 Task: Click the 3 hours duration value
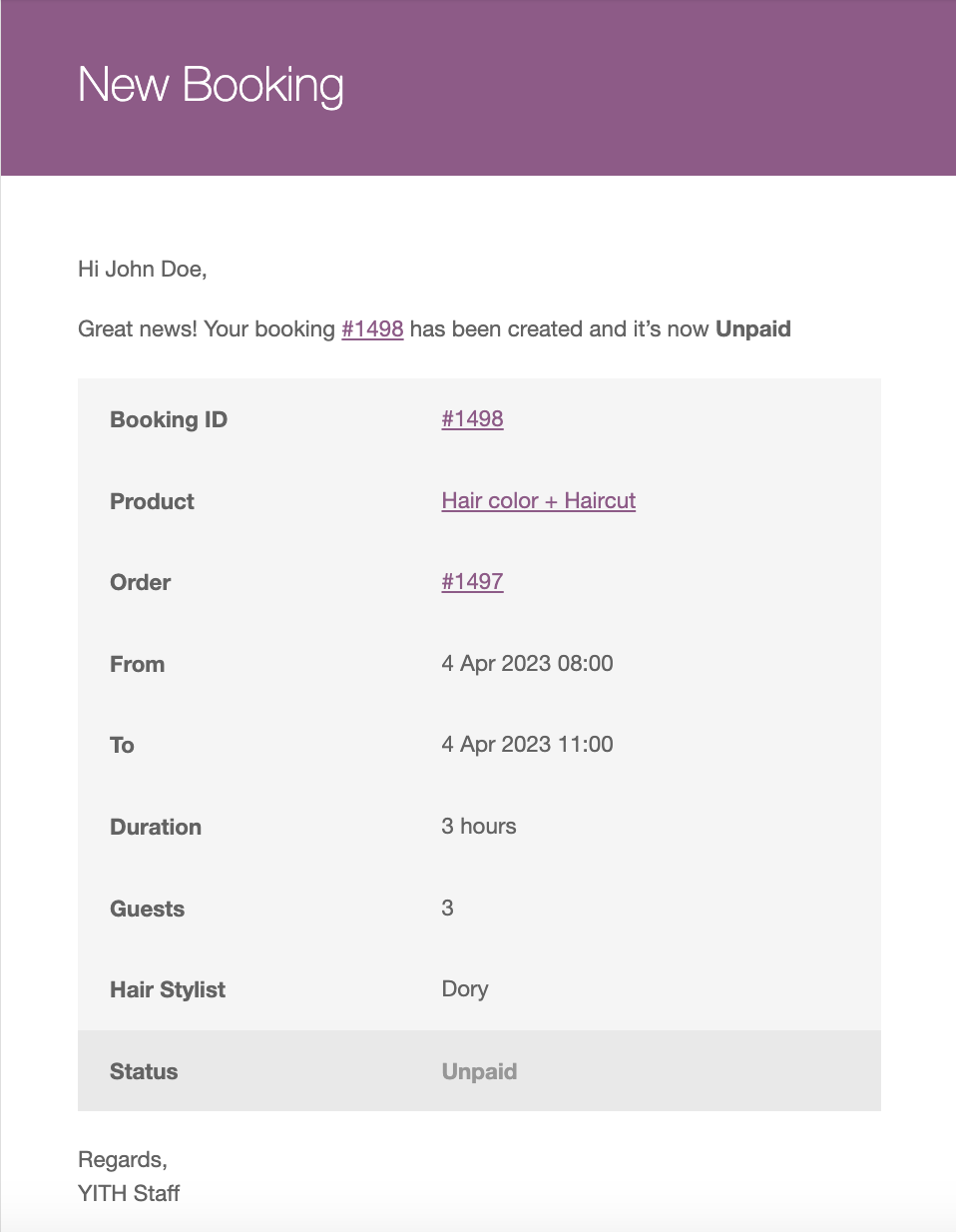(479, 827)
